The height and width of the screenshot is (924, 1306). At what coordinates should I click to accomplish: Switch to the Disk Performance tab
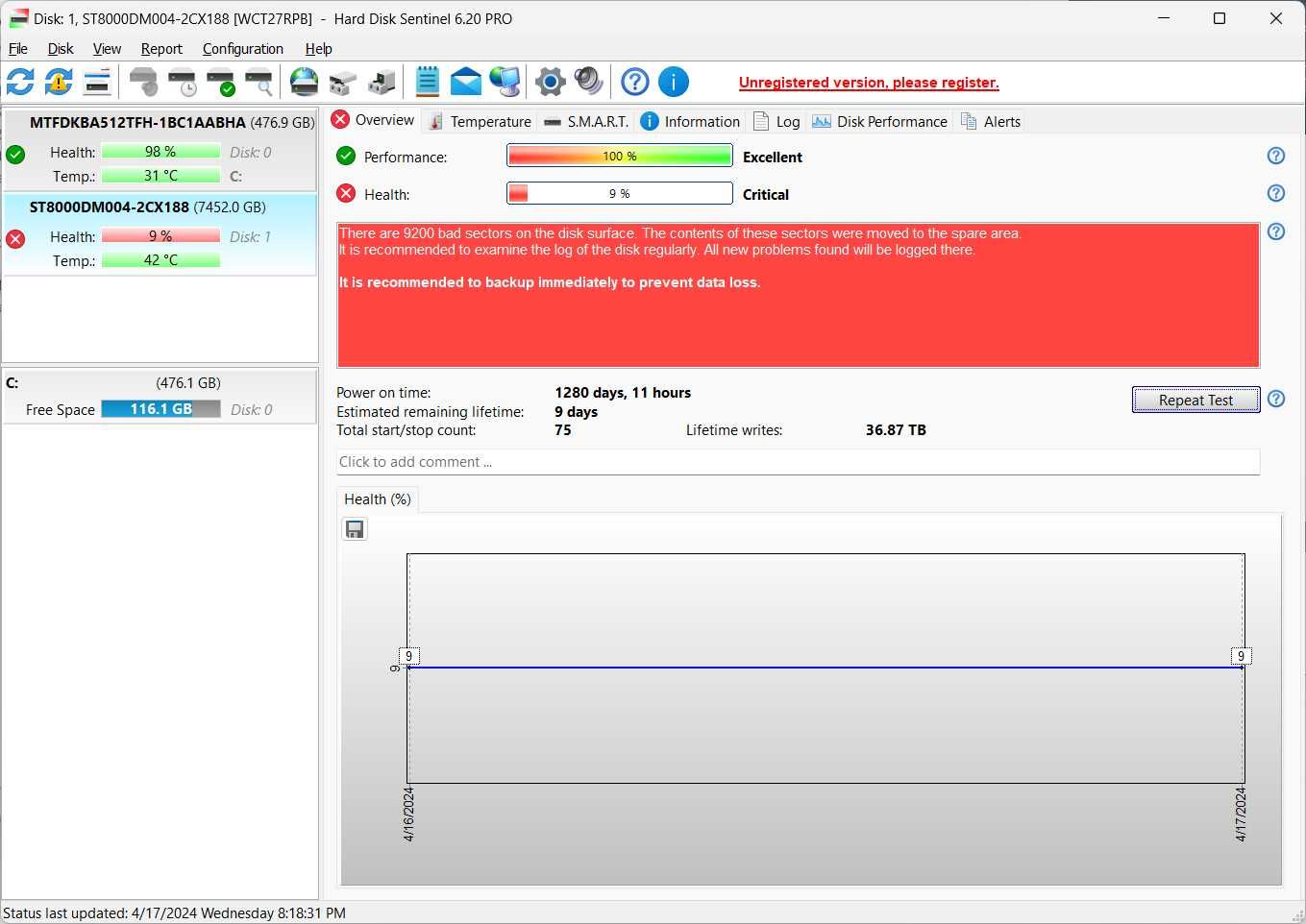click(x=880, y=122)
